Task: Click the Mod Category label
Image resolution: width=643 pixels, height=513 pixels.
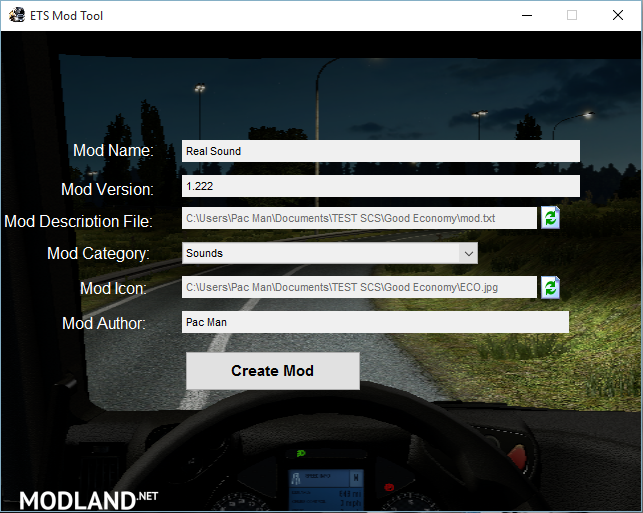Action: tap(98, 253)
